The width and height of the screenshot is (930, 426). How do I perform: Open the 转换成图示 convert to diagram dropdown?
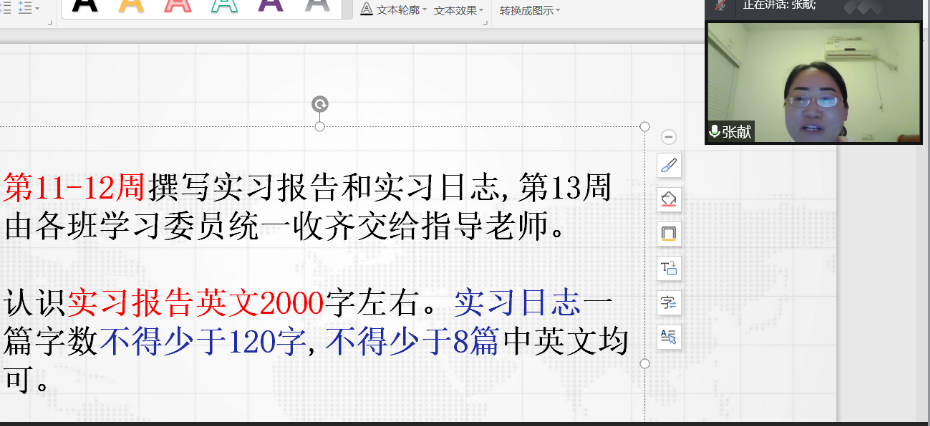pyautogui.click(x=529, y=11)
